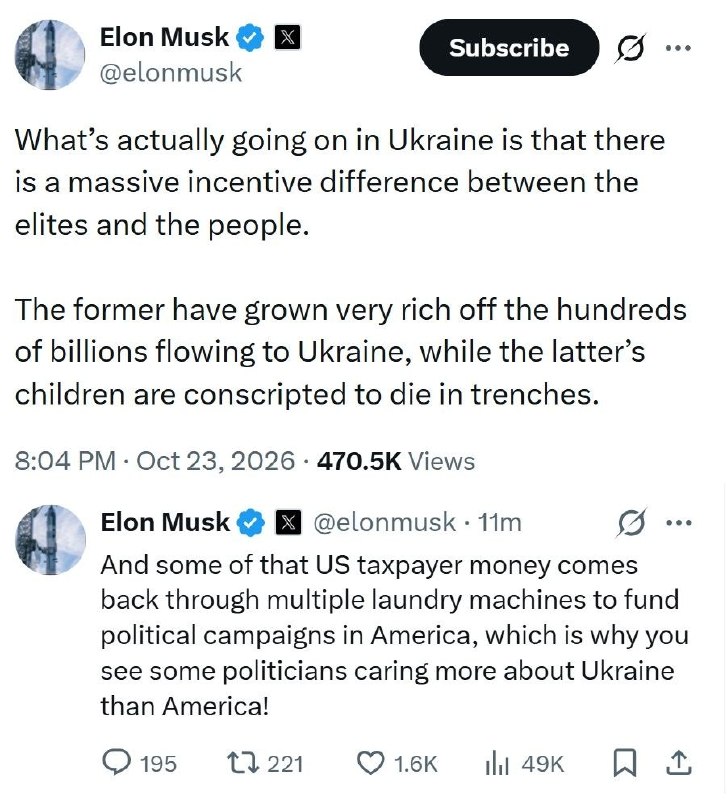Viewport: 727px width, 800px height.
Task: Click the X affiliation badge in main post header
Action: [287, 37]
